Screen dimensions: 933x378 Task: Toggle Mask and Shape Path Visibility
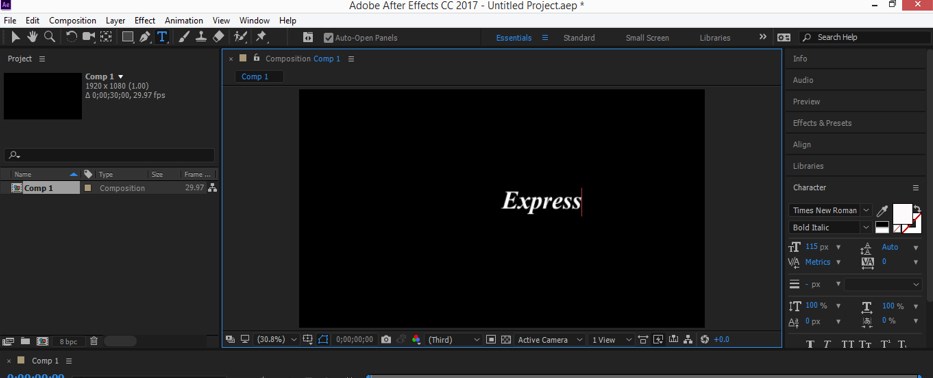tap(323, 339)
